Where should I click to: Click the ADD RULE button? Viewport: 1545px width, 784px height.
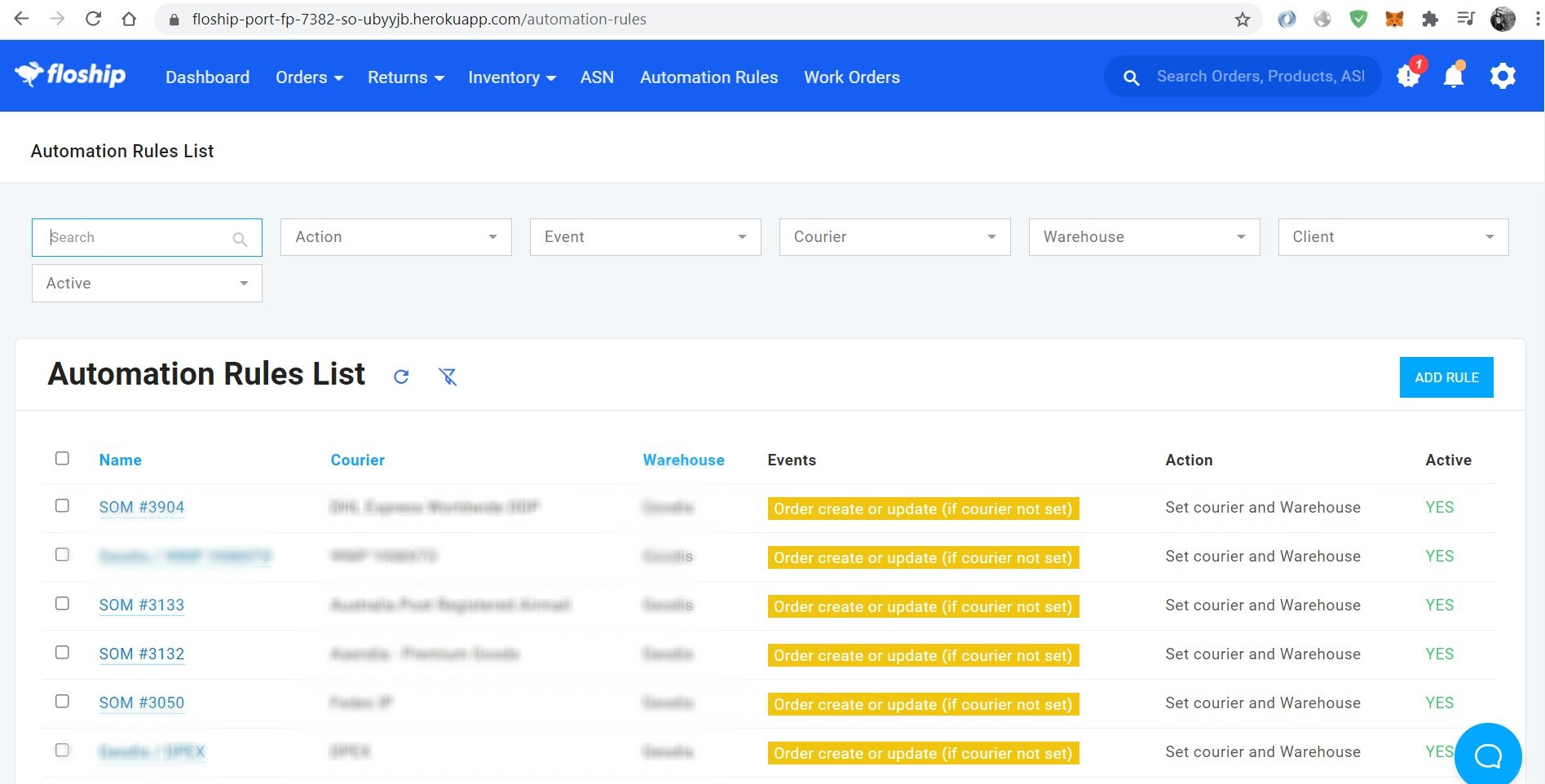pyautogui.click(x=1446, y=377)
